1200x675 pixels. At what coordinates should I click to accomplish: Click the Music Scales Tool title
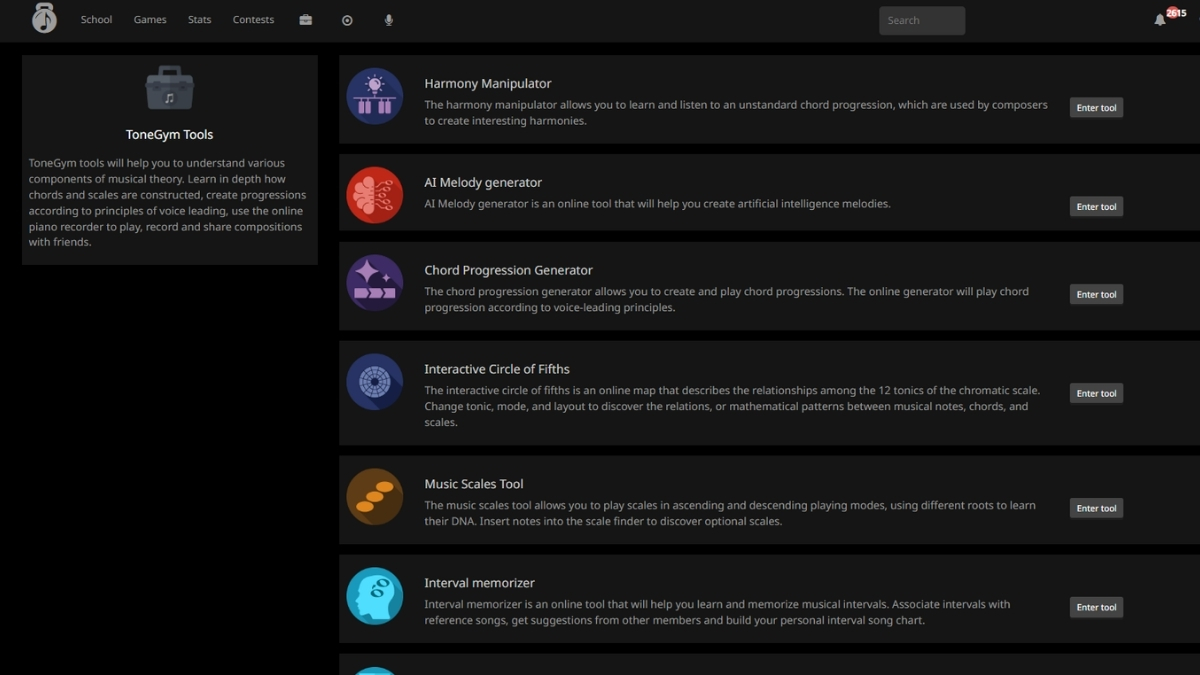pyautogui.click(x=474, y=484)
